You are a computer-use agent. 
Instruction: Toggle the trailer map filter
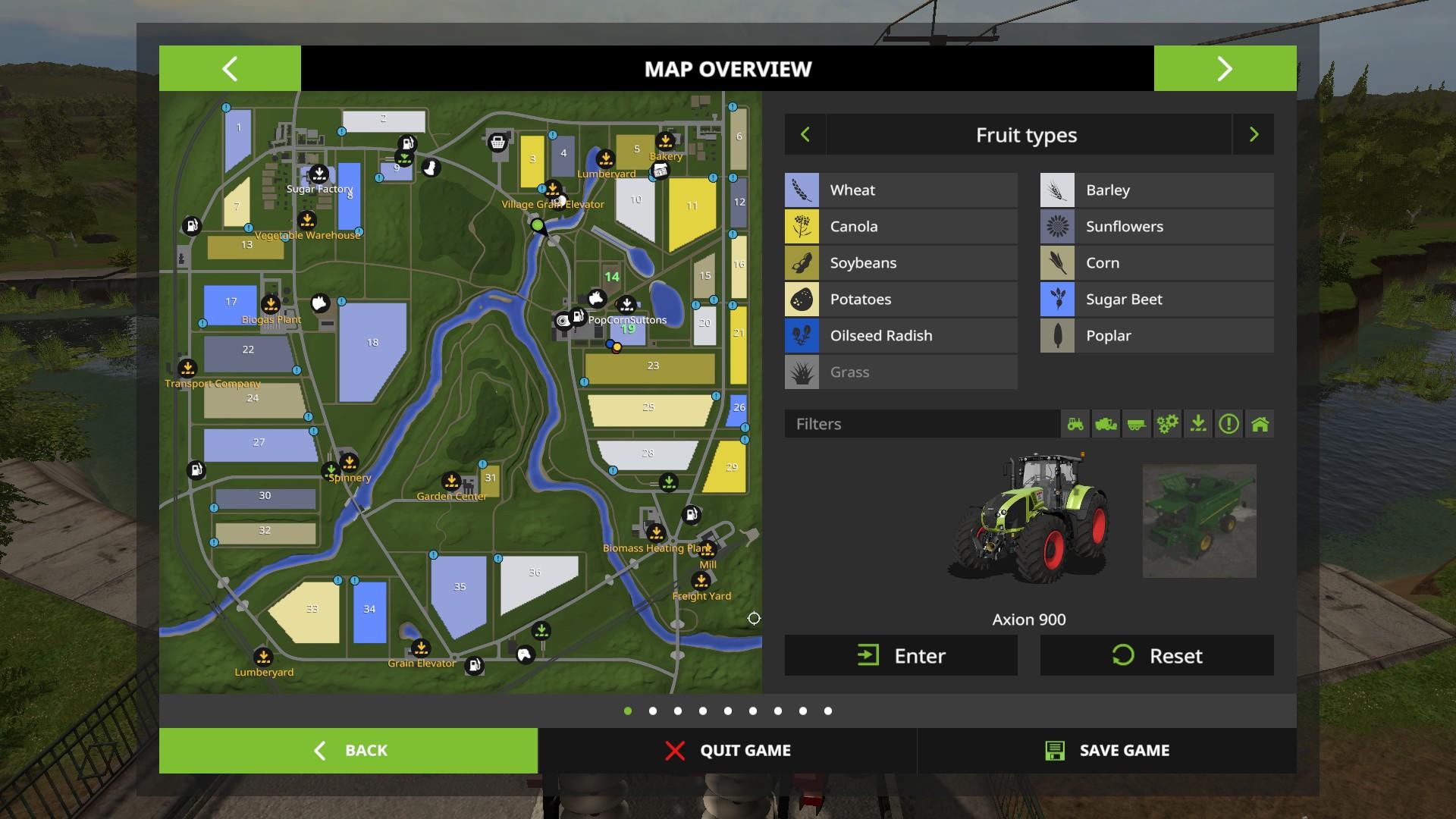point(1136,424)
